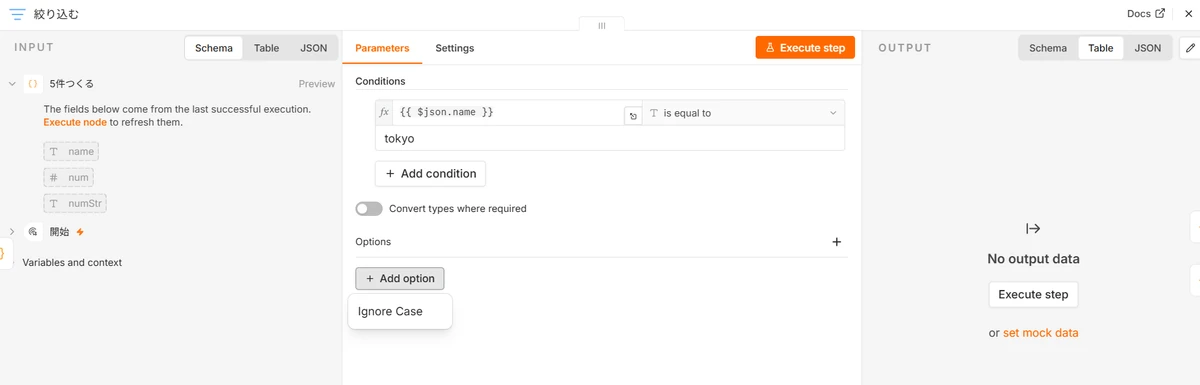Screen dimensions: 1200x385
Task: Toggle Convert types where required
Action: coord(369,209)
